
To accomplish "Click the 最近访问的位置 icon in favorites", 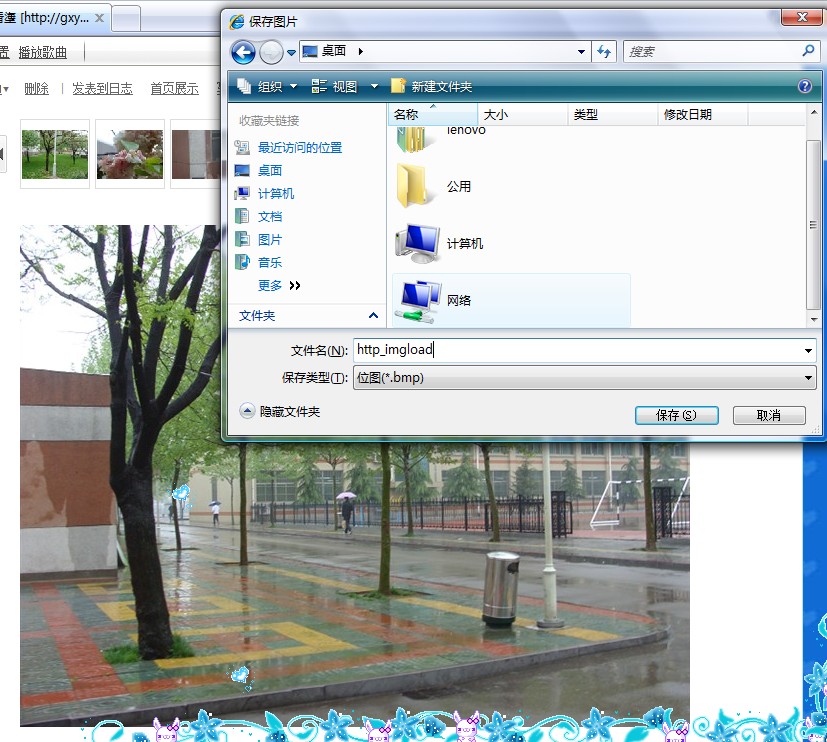I will pos(242,148).
